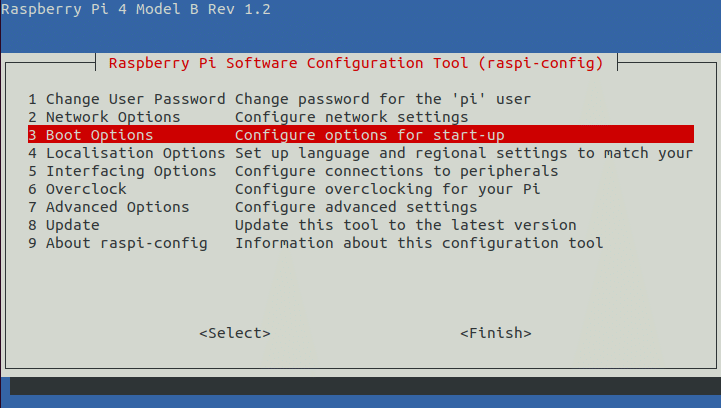Choose the Update menu item
The height and width of the screenshot is (408, 721).
pyautogui.click(x=64, y=225)
